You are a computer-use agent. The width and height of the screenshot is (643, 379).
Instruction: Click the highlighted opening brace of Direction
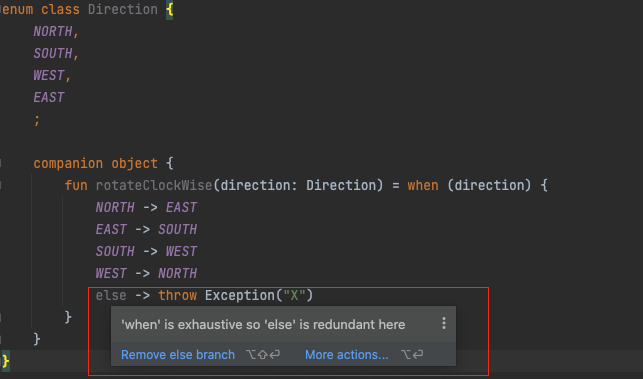point(169,9)
